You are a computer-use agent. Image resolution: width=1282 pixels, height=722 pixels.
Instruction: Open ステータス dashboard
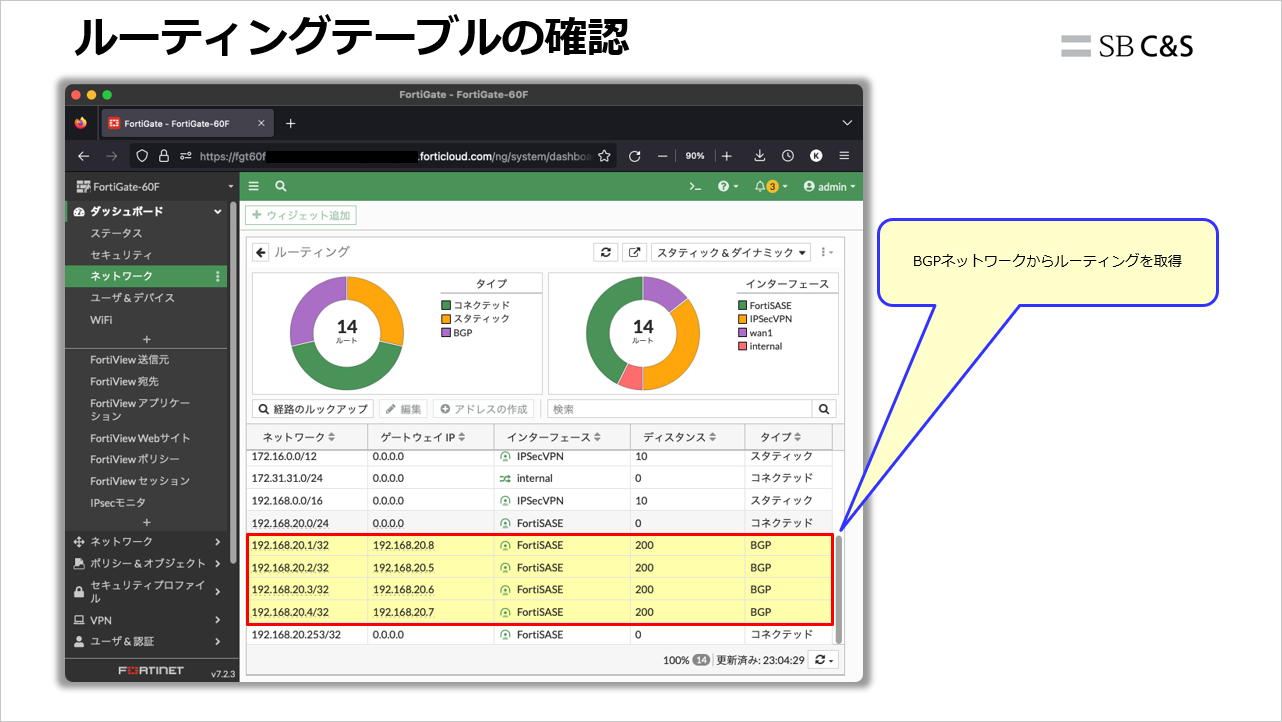(x=116, y=233)
